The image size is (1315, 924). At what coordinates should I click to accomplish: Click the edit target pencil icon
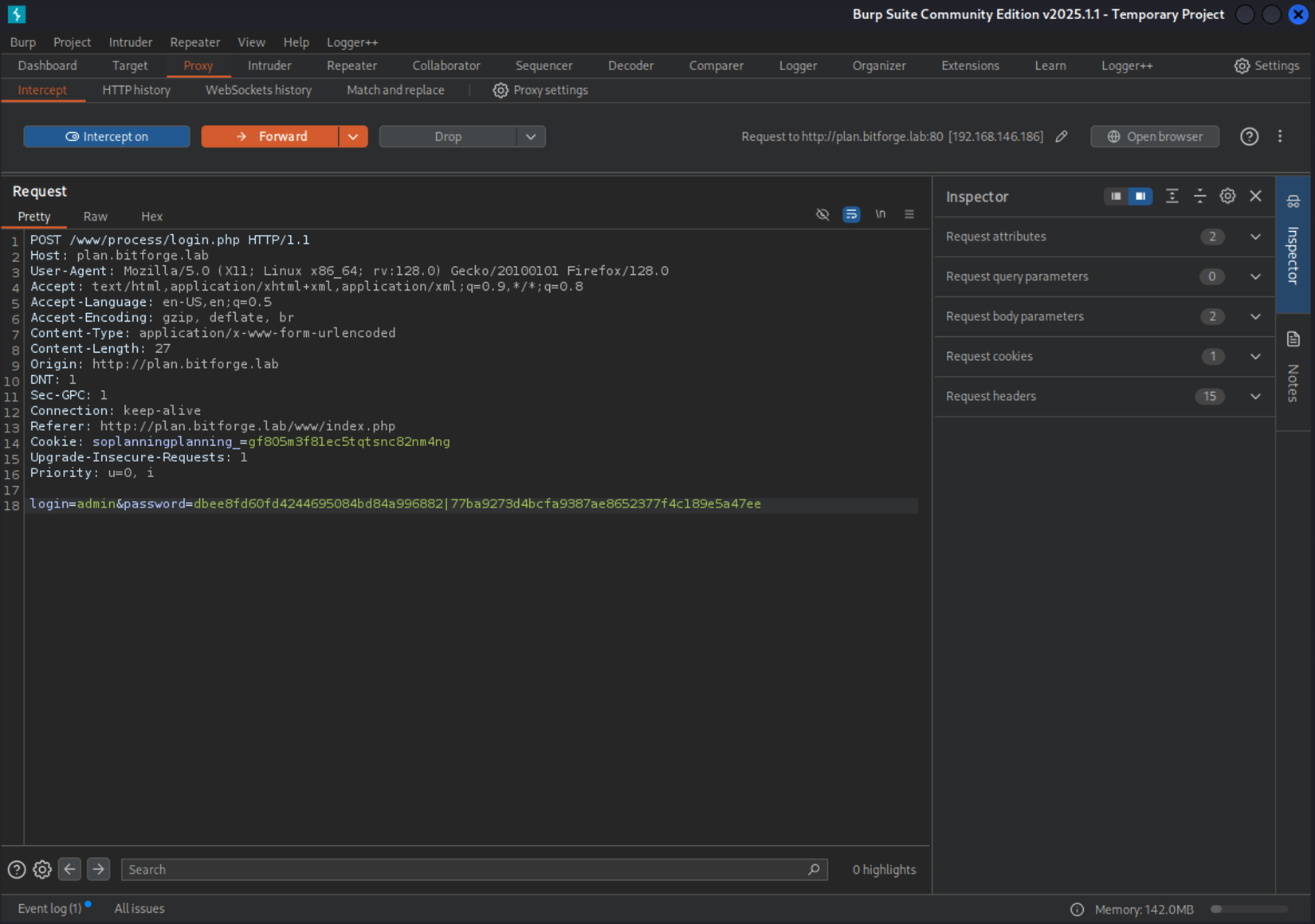click(x=1062, y=136)
